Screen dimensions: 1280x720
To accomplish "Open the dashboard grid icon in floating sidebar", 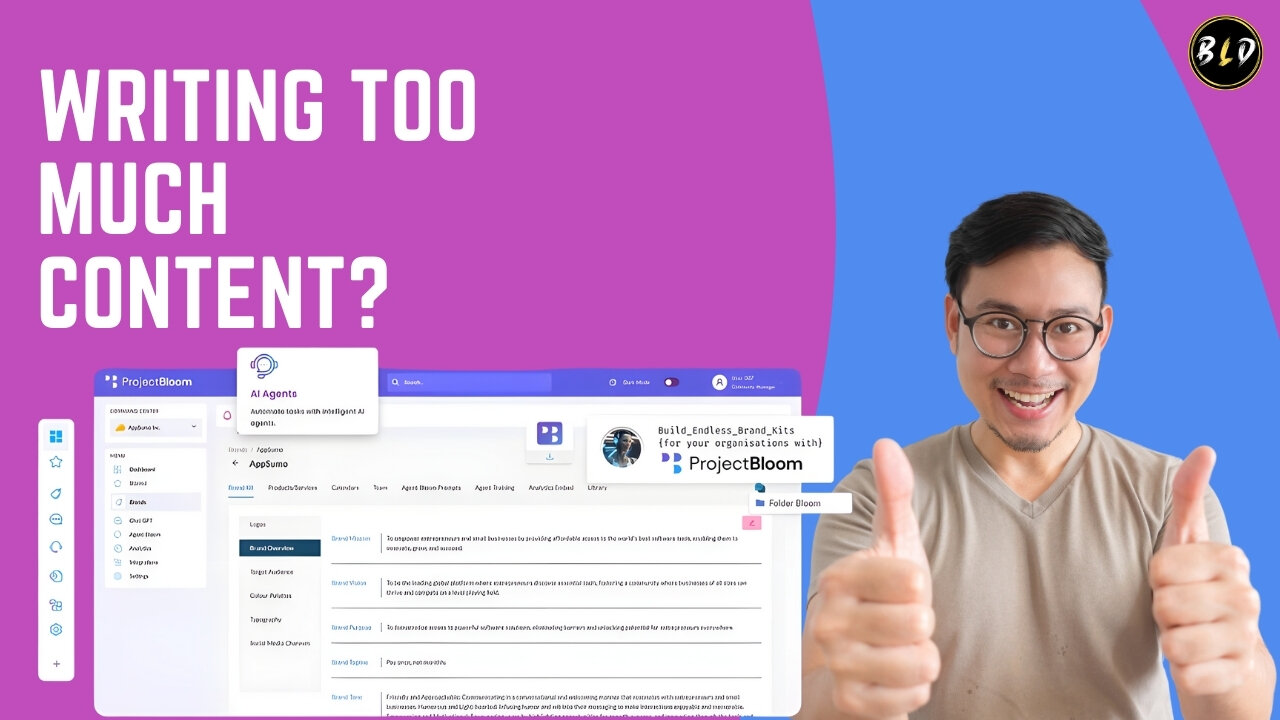I will coord(56,436).
